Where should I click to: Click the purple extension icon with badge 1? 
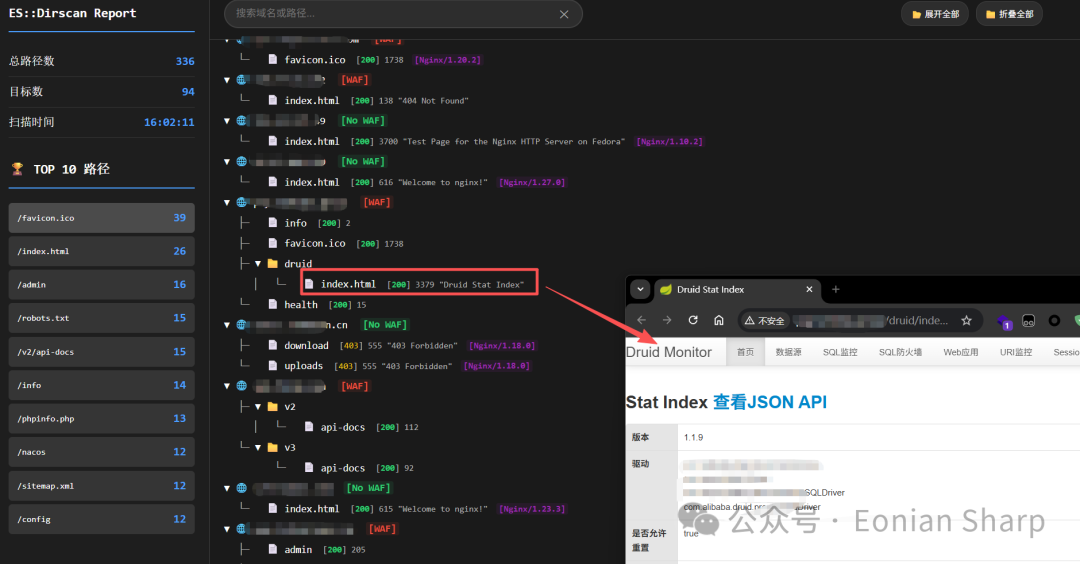point(1005,321)
